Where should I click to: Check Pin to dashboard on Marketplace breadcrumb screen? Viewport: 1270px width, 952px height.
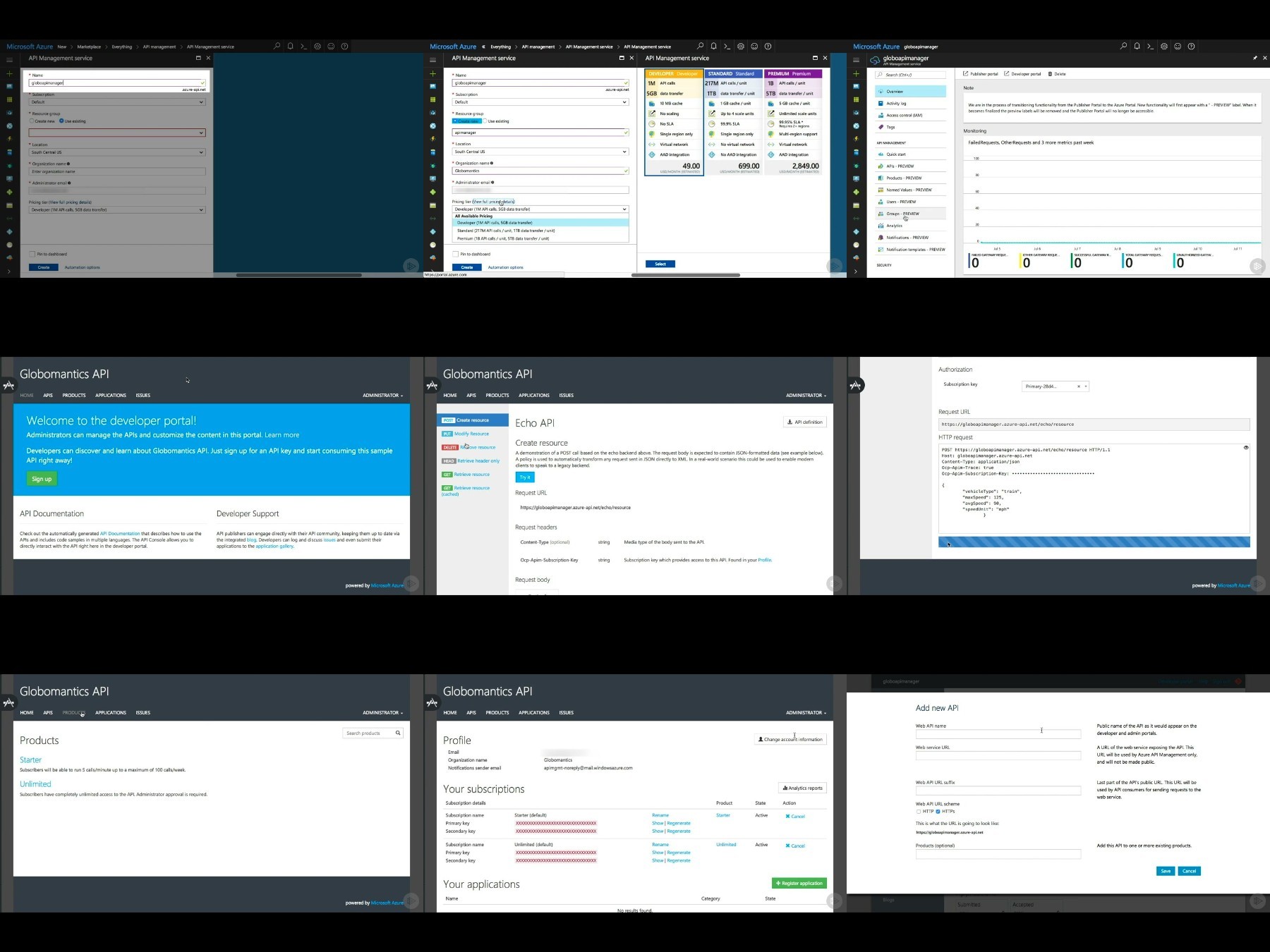(x=32, y=254)
